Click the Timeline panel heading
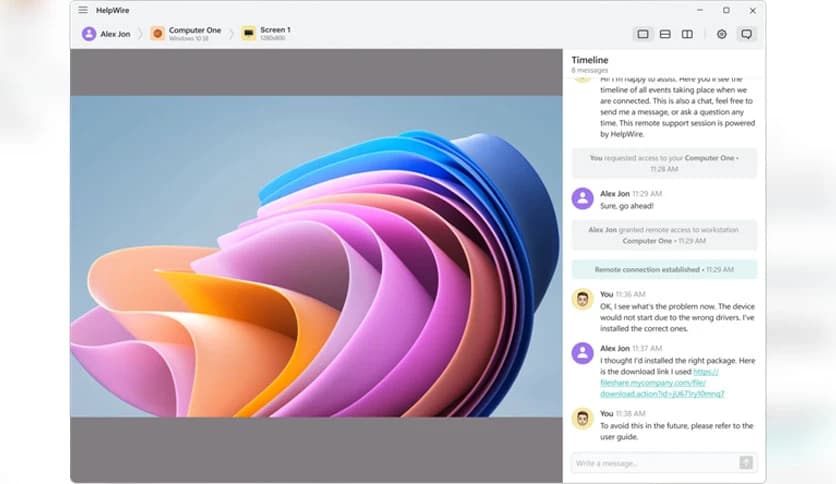Image resolution: width=836 pixels, height=484 pixels. 589,60
